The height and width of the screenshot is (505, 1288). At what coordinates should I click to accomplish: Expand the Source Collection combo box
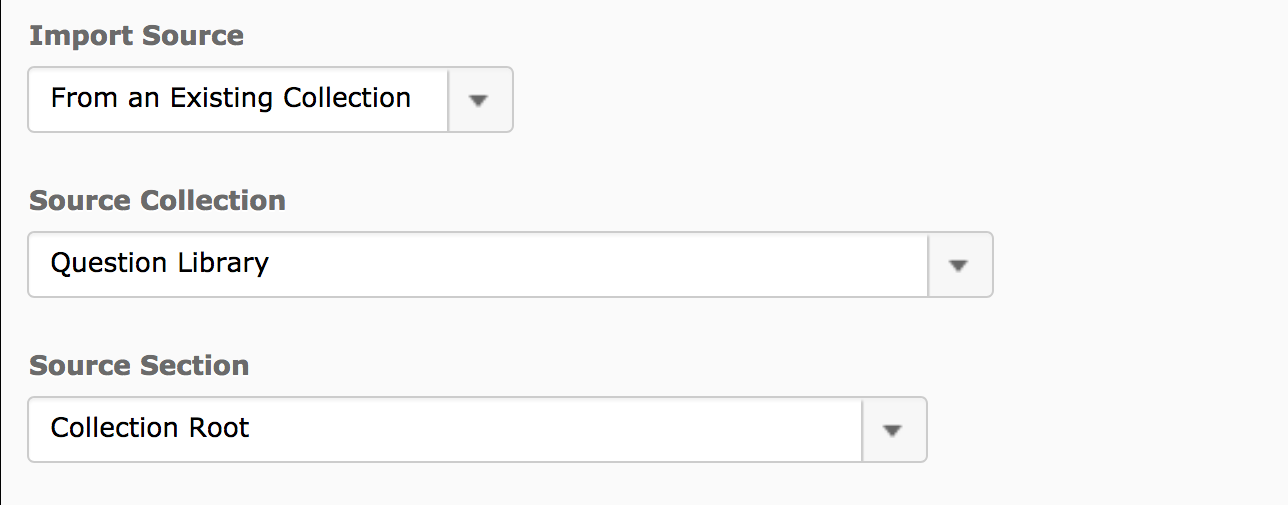click(x=510, y=265)
